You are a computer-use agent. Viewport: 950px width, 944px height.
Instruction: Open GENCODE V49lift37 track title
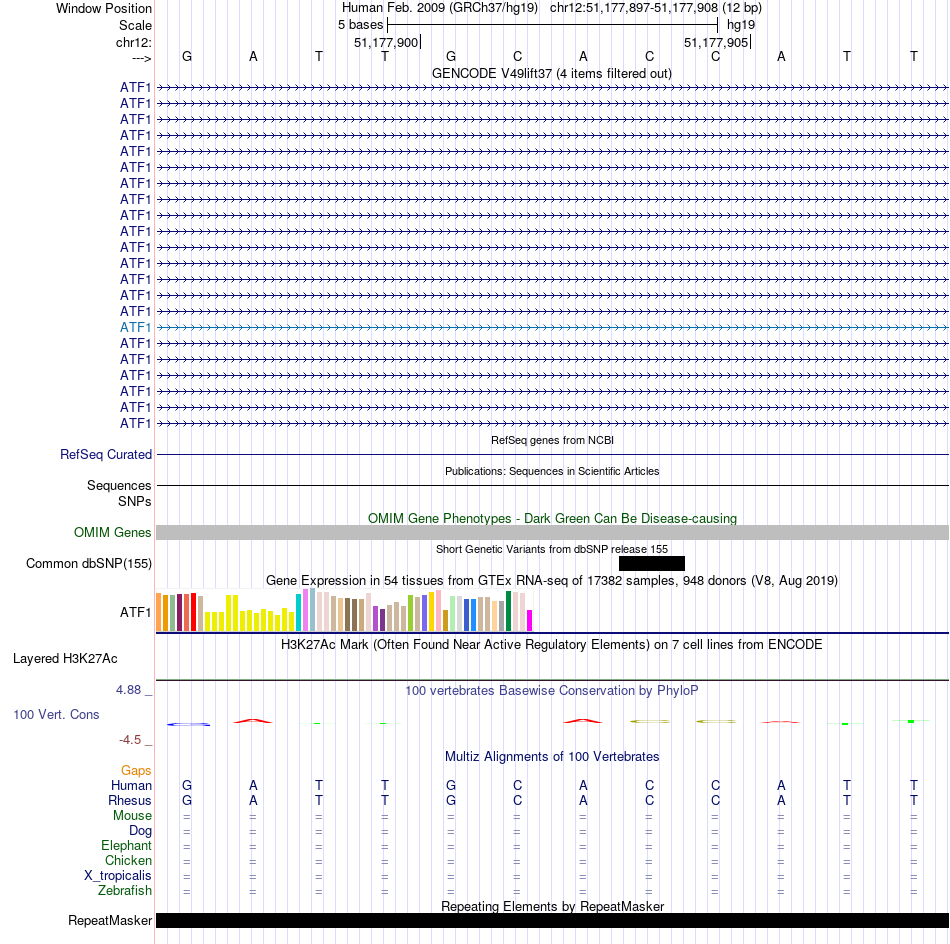coord(552,73)
